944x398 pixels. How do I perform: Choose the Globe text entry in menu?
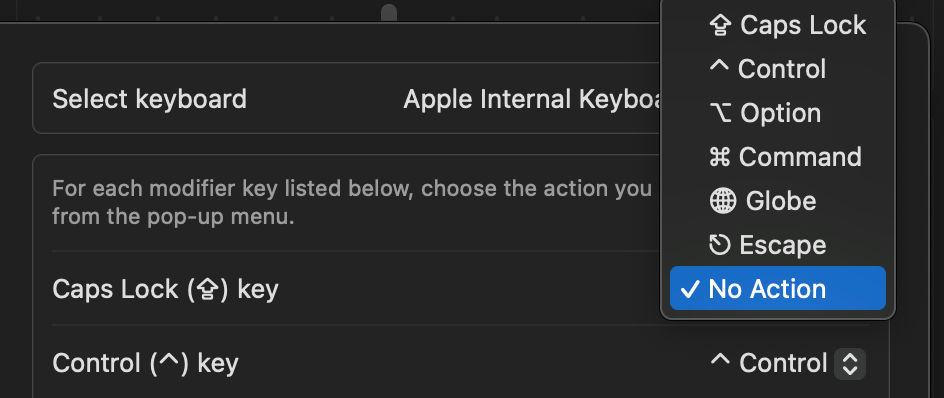[x=781, y=201]
